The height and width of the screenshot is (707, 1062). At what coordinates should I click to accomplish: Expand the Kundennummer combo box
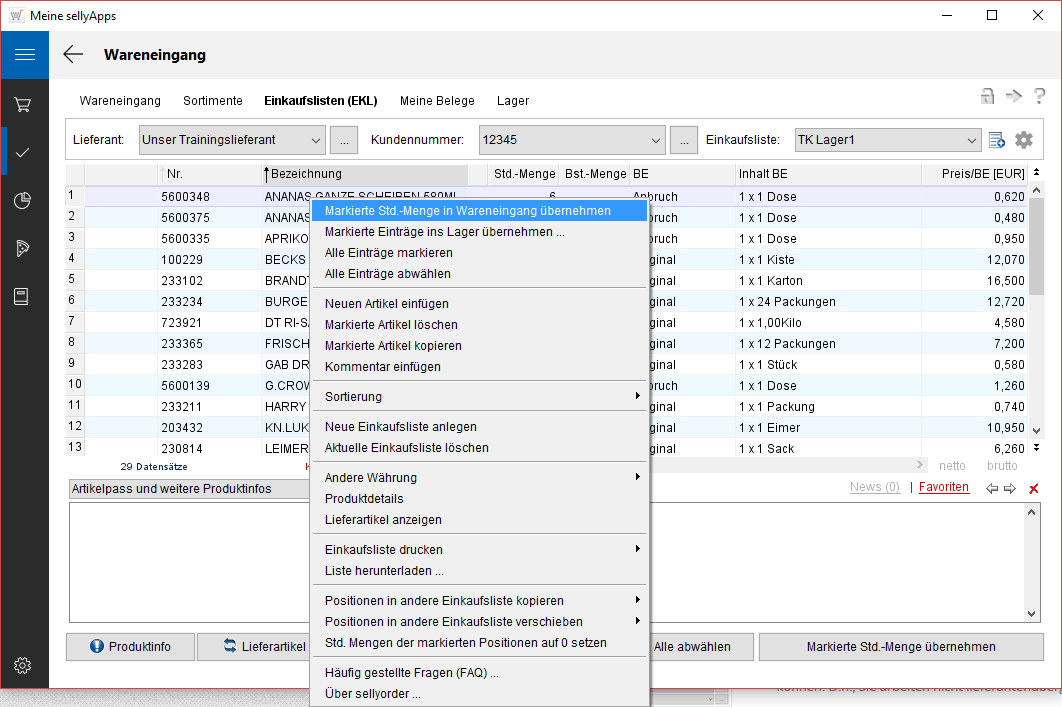coord(655,140)
